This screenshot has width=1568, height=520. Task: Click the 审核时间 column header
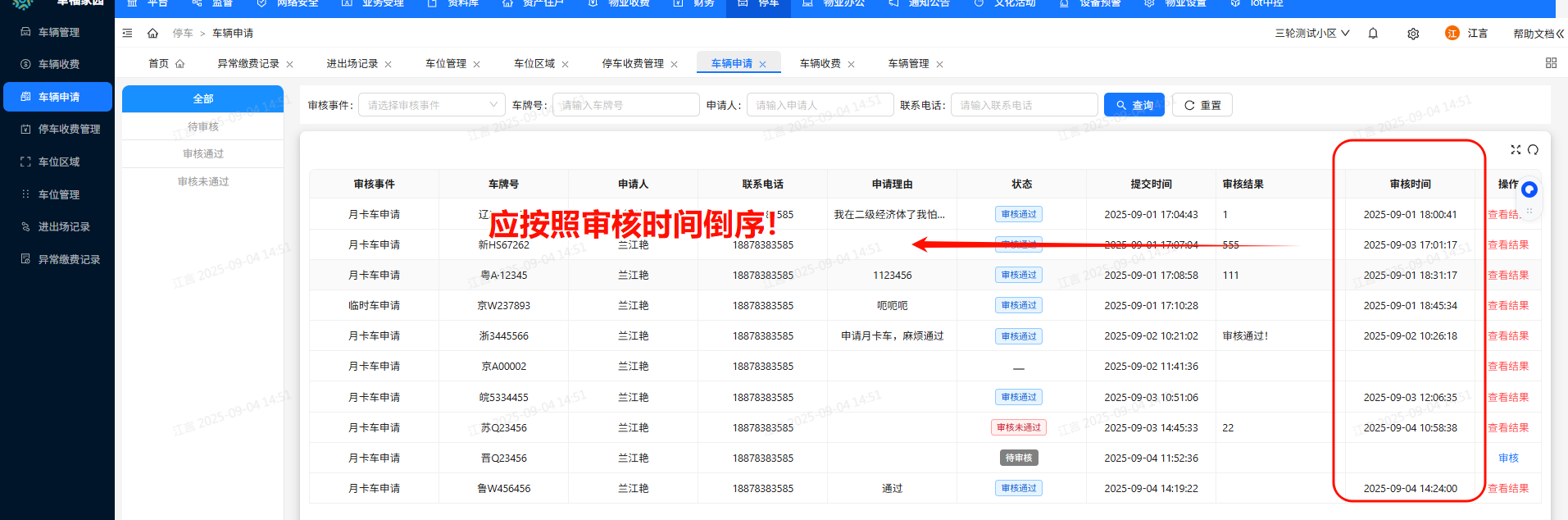1410,184
